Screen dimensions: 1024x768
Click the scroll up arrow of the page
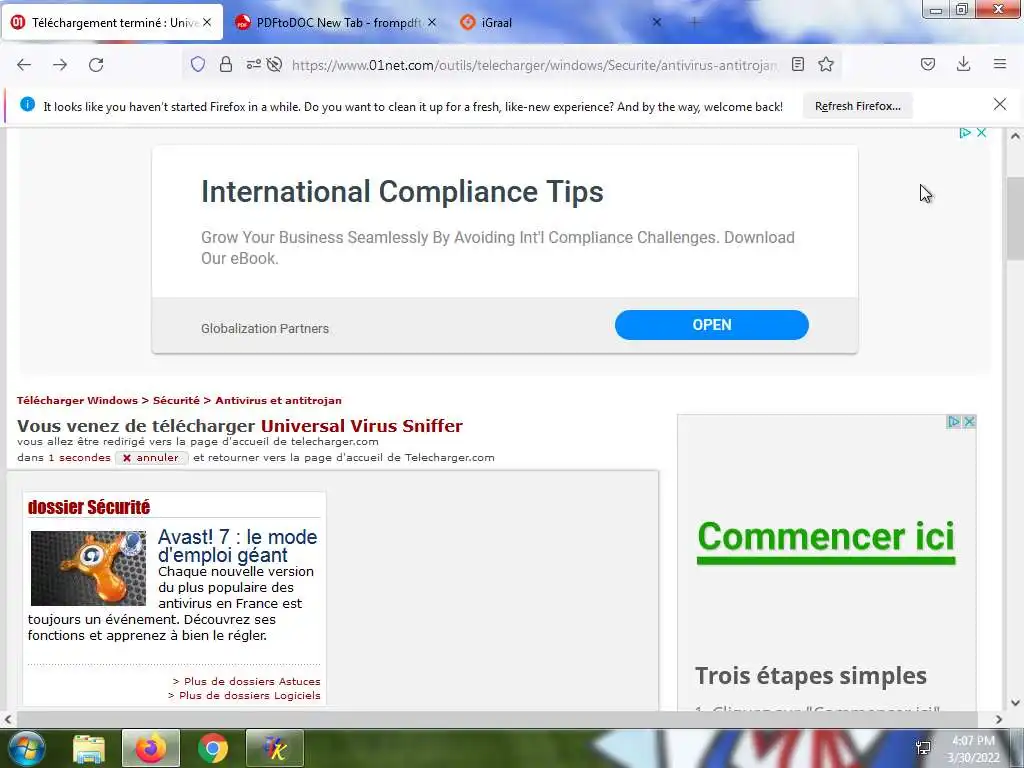(1015, 136)
